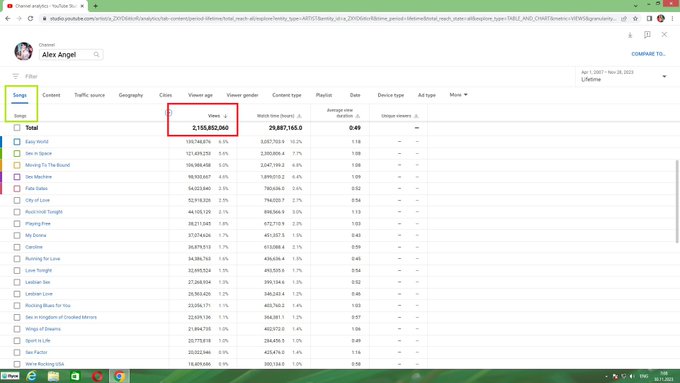Open the Fate Gates song link
Image resolution: width=680 pixels, height=383 pixels.
(36, 189)
